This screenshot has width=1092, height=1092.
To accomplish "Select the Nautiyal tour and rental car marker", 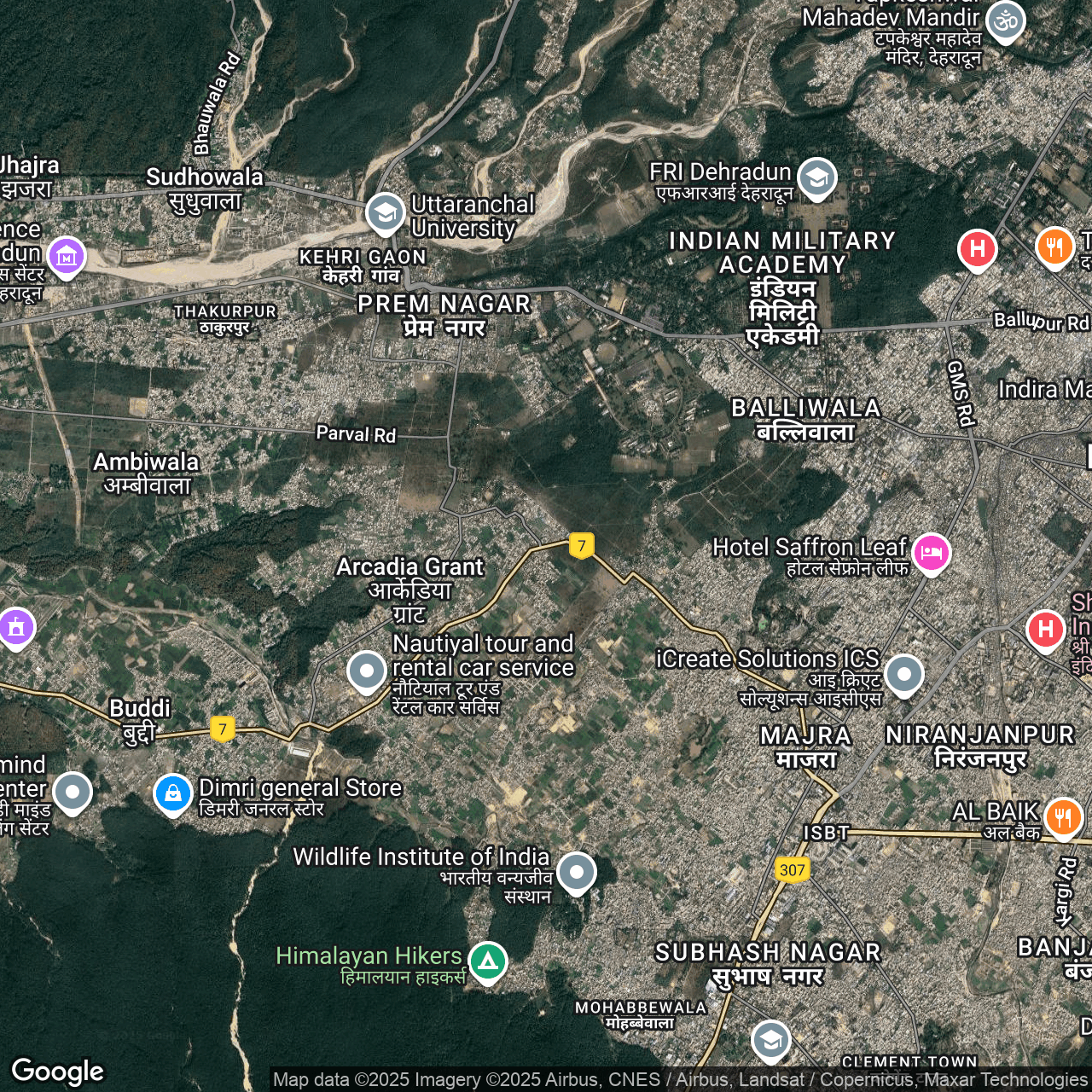I will tap(367, 671).
